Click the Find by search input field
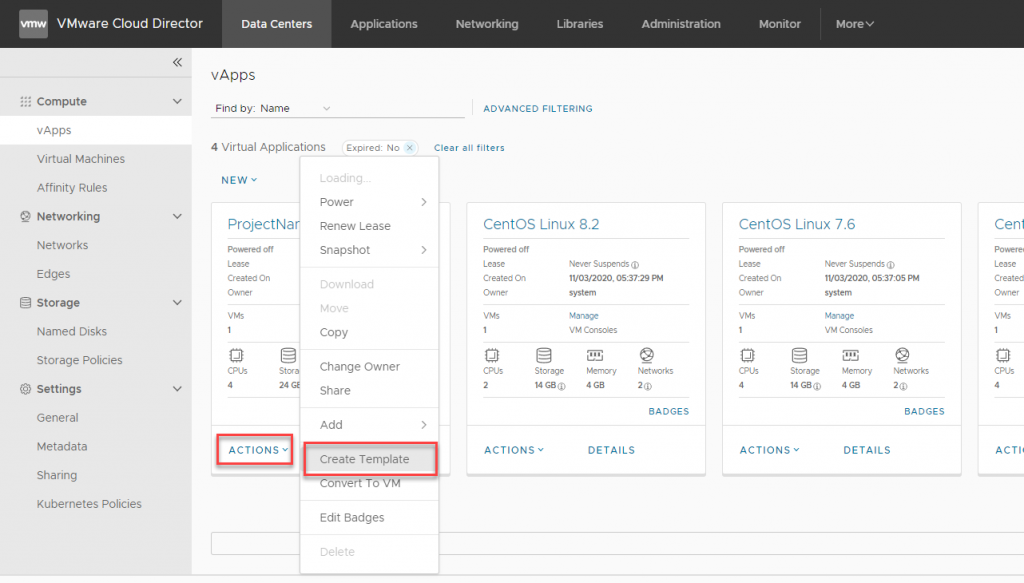Screen dimensions: 1024x583 click(401, 108)
